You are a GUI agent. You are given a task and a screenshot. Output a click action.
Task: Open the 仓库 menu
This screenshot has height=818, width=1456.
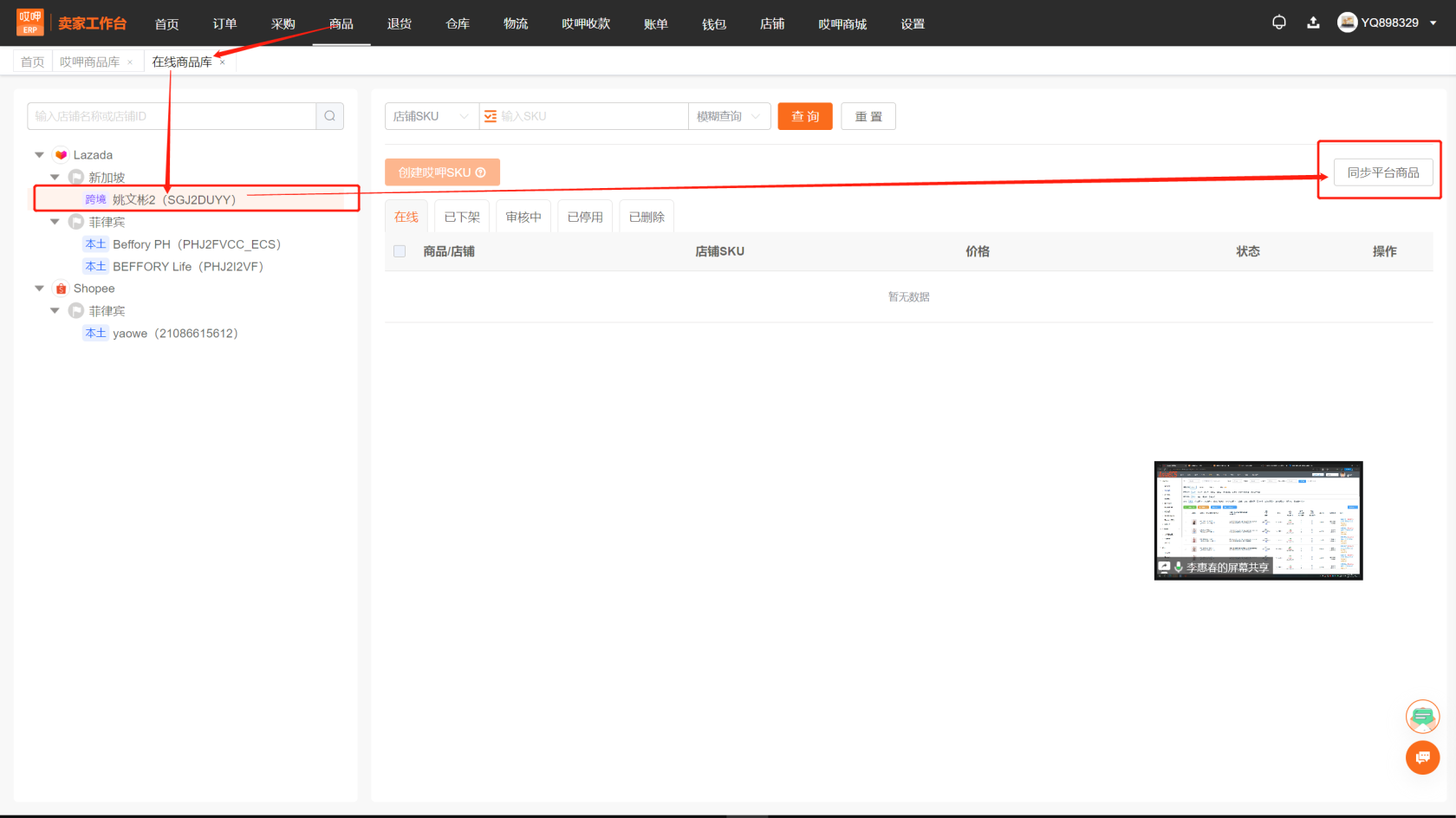click(x=458, y=23)
